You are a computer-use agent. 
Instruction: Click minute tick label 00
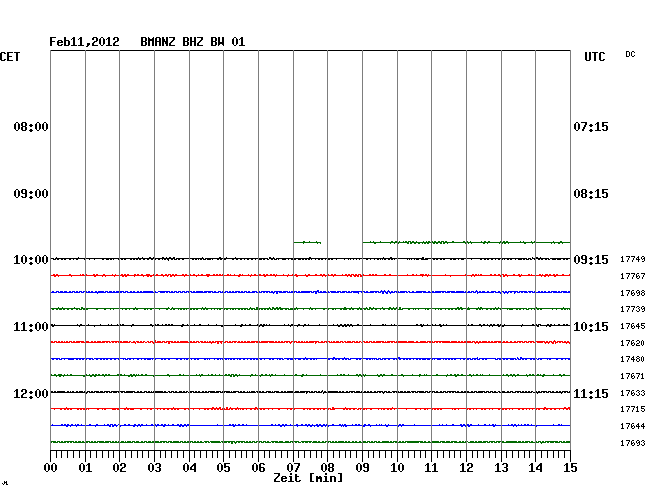51,468
